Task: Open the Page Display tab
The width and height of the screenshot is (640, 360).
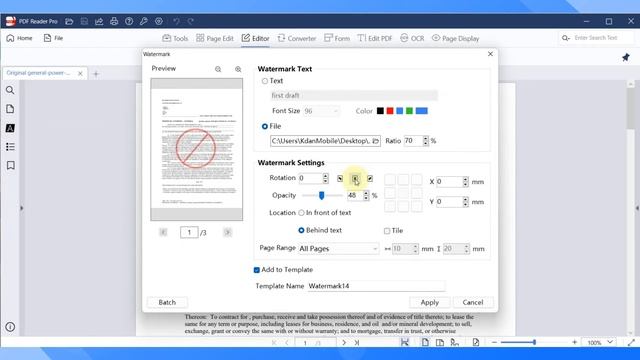Action: pyautogui.click(x=455, y=38)
